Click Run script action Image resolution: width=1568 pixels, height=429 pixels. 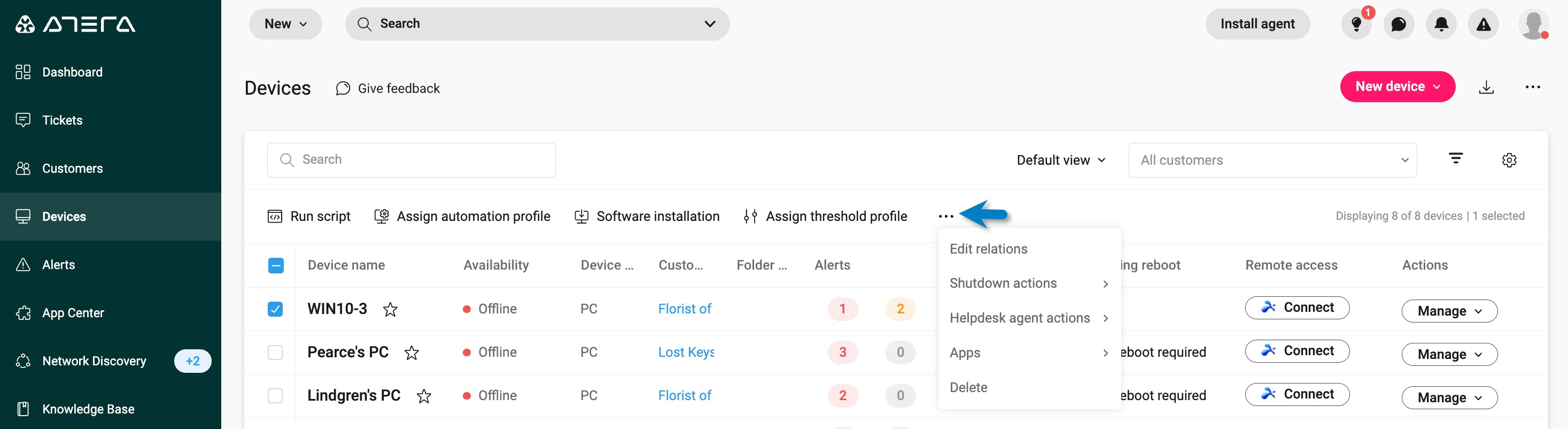coord(309,216)
